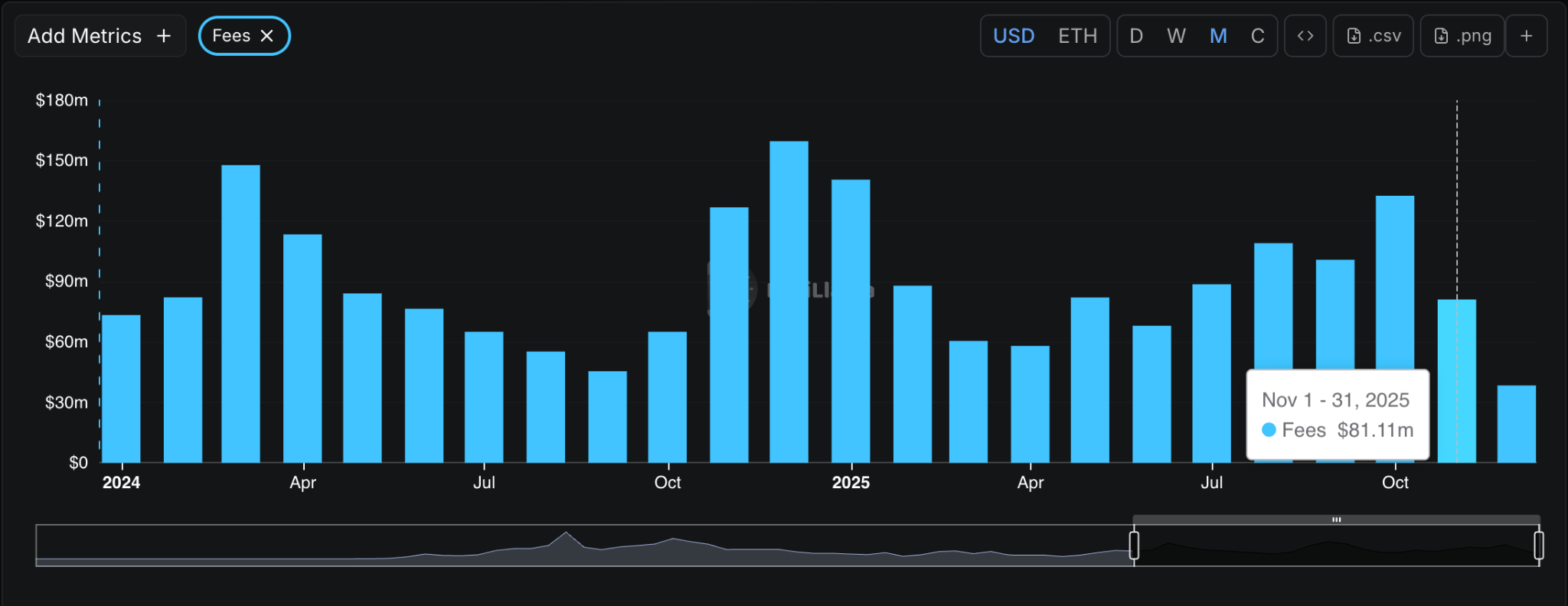Click the right range slider handle
This screenshot has height=606, width=1568.
pos(1539,546)
